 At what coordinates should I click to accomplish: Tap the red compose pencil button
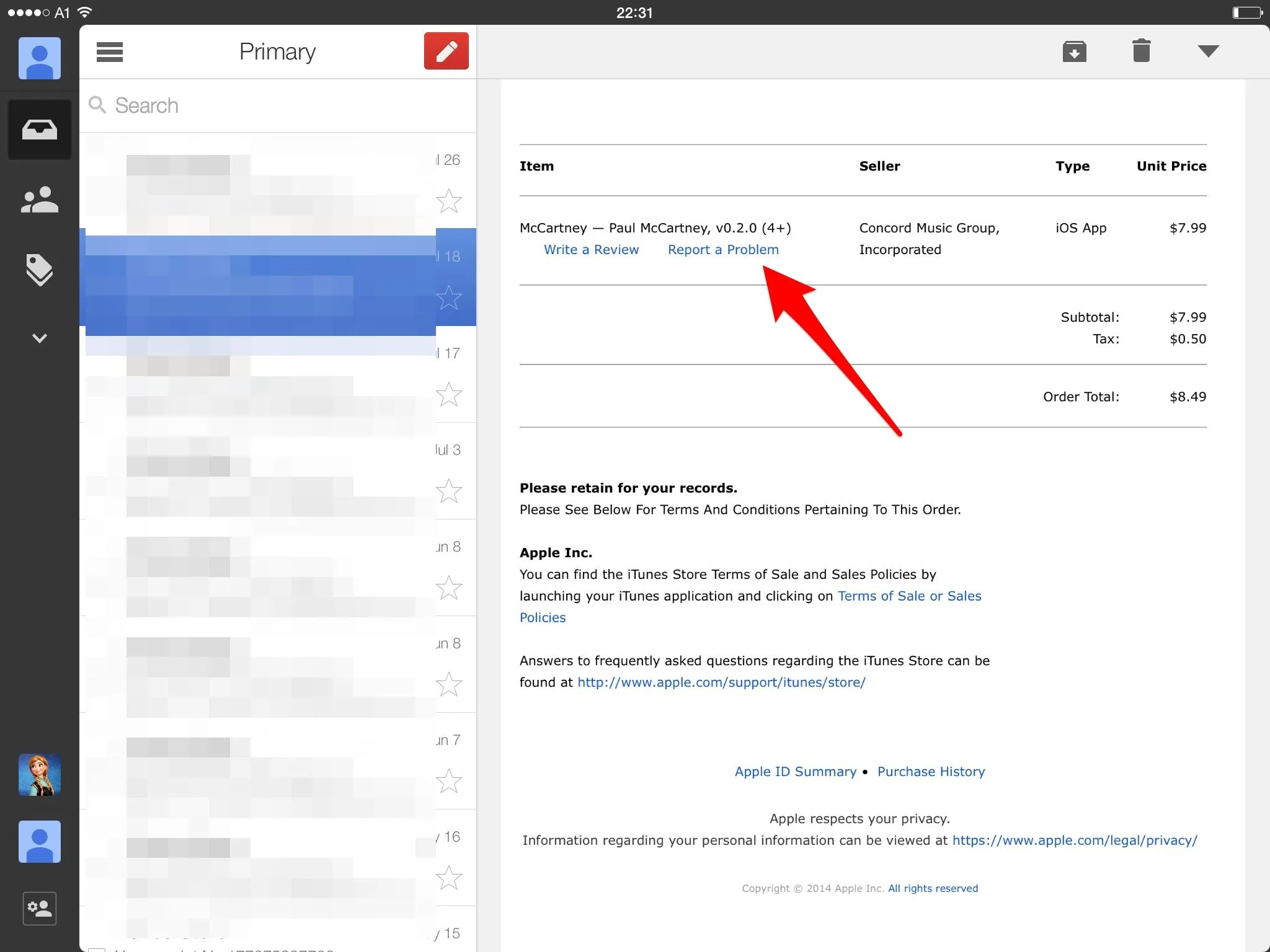point(446,51)
